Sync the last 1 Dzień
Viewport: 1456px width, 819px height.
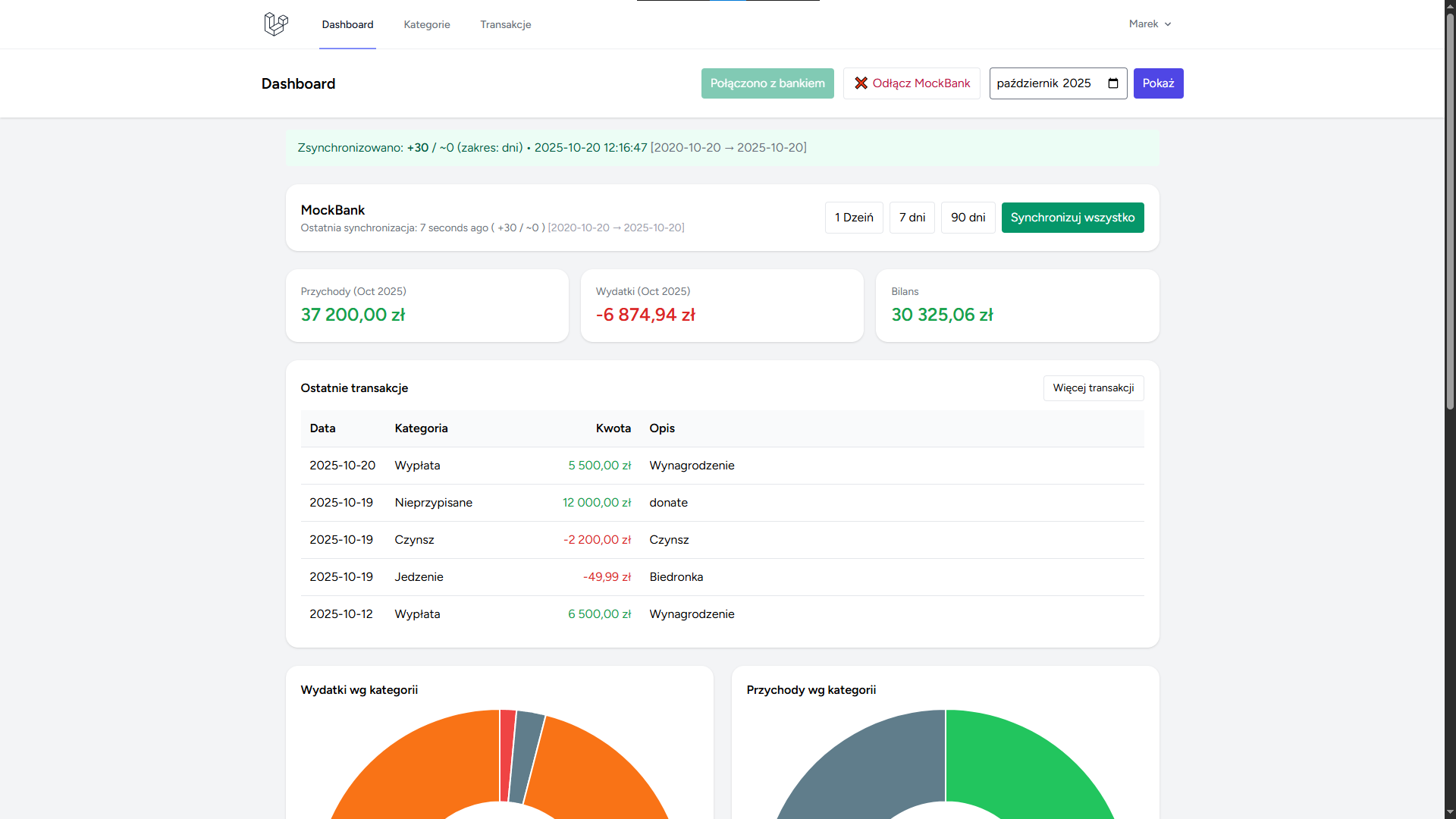pos(854,218)
